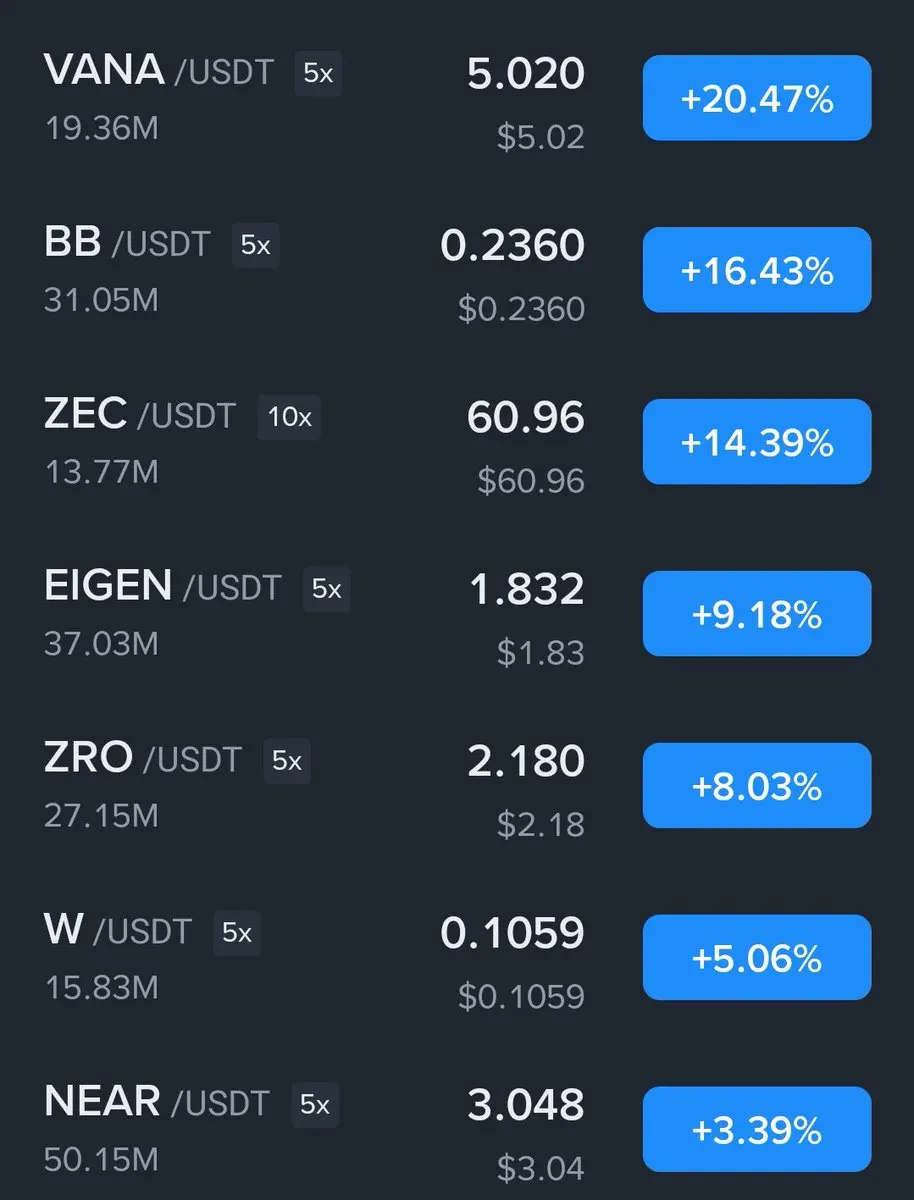Click the +5.06% change button
This screenshot has width=914, height=1200.
coord(757,958)
